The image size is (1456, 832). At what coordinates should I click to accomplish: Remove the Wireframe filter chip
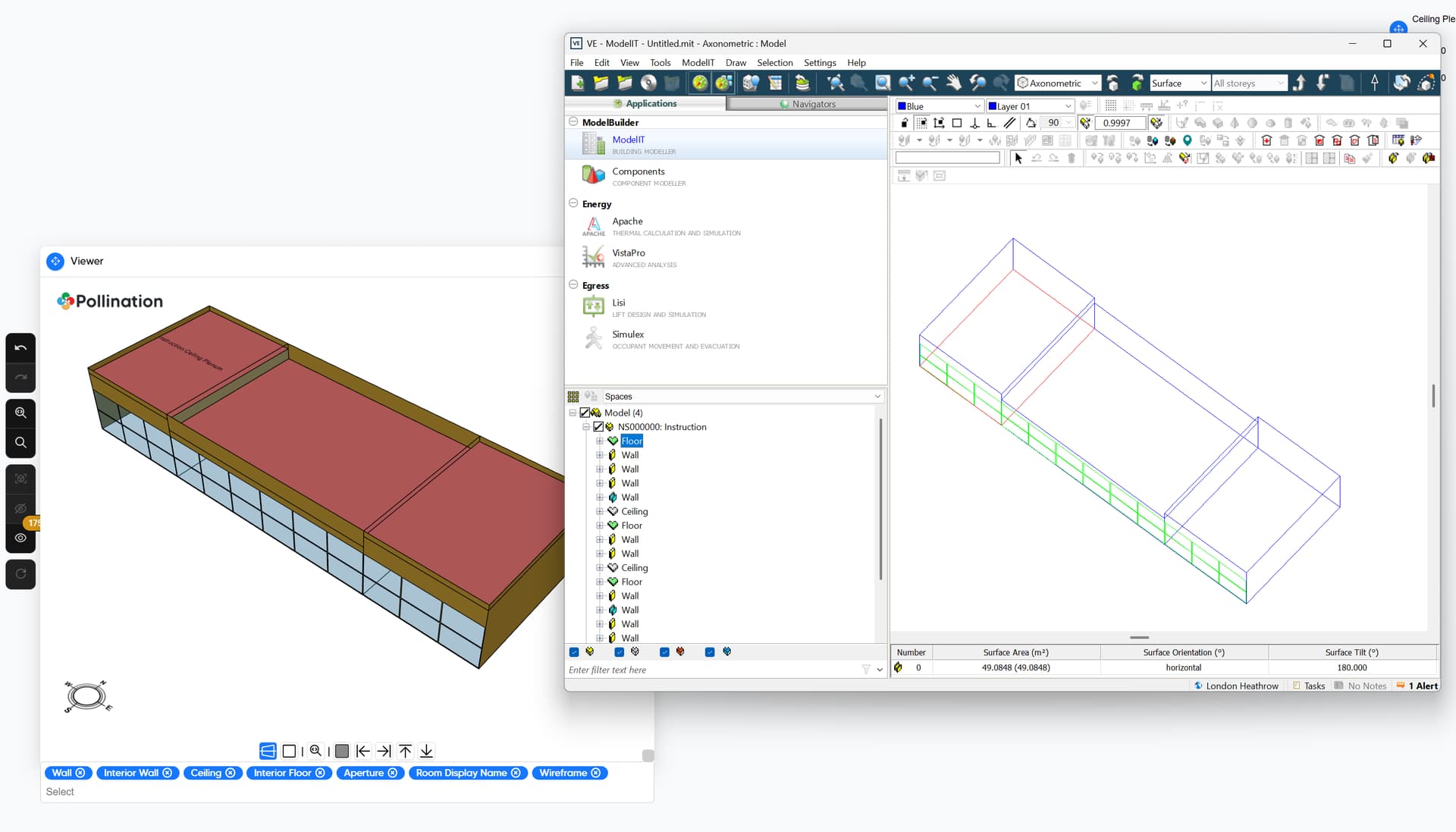(x=596, y=773)
